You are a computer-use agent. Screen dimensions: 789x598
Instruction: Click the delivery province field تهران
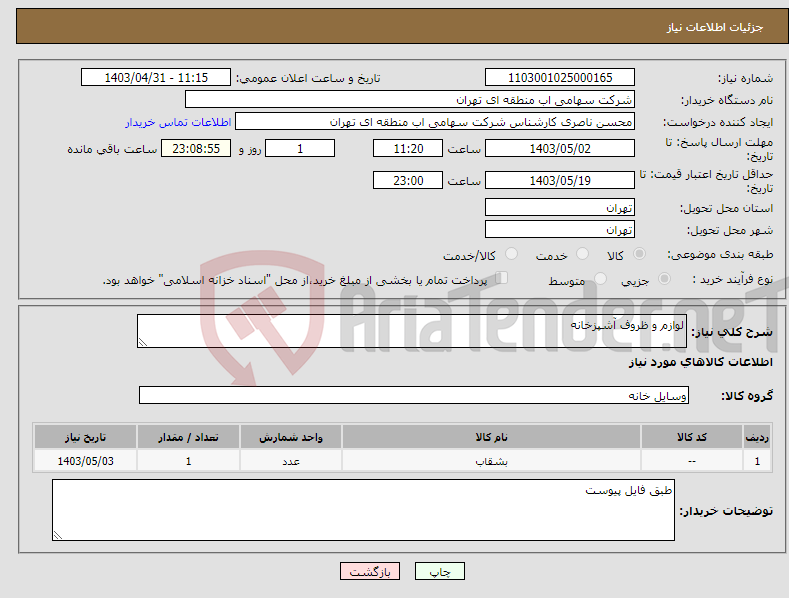[560, 207]
